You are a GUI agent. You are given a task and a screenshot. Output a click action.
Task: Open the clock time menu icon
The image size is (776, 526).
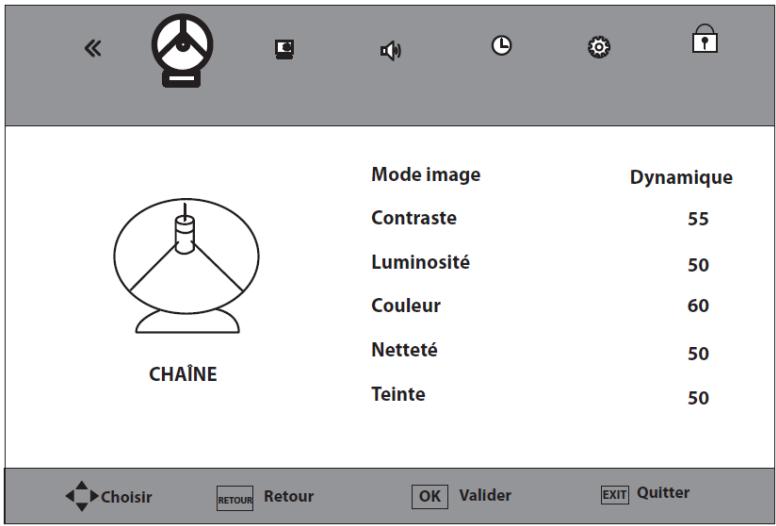coord(501,46)
